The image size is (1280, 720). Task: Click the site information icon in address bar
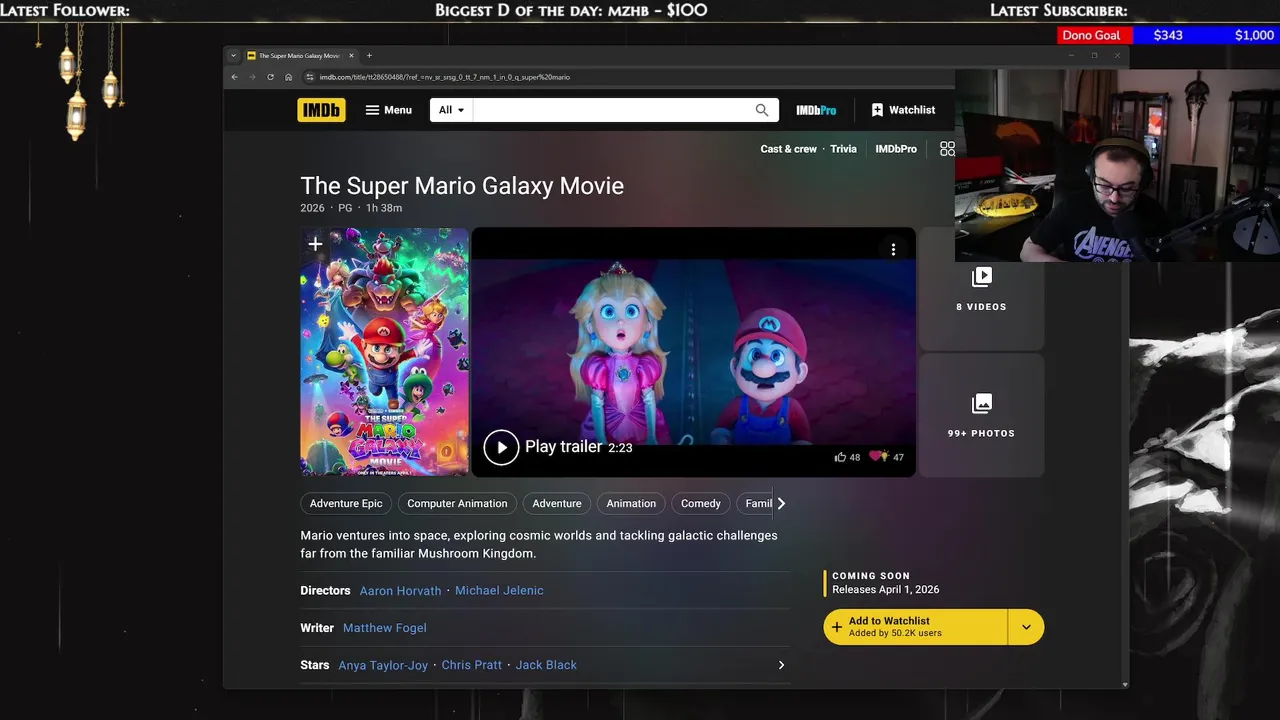[x=310, y=77]
